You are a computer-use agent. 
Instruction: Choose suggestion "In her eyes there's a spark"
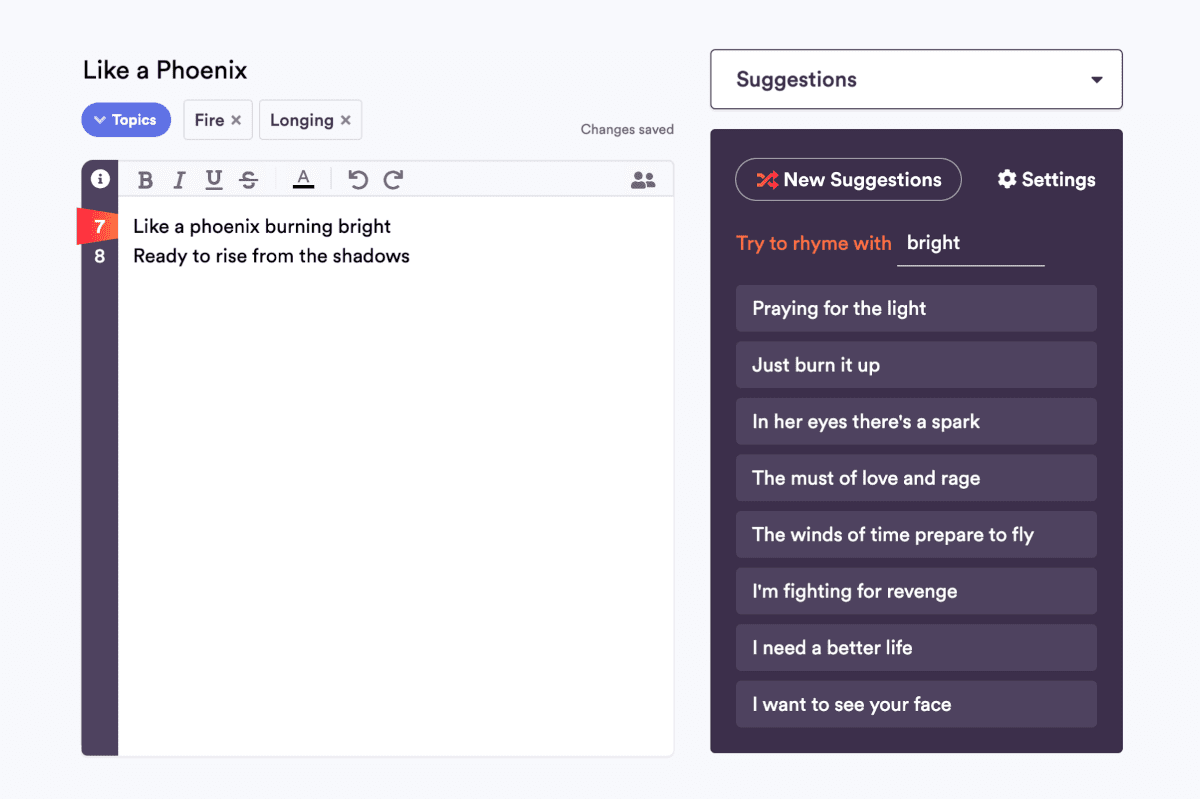tap(916, 421)
